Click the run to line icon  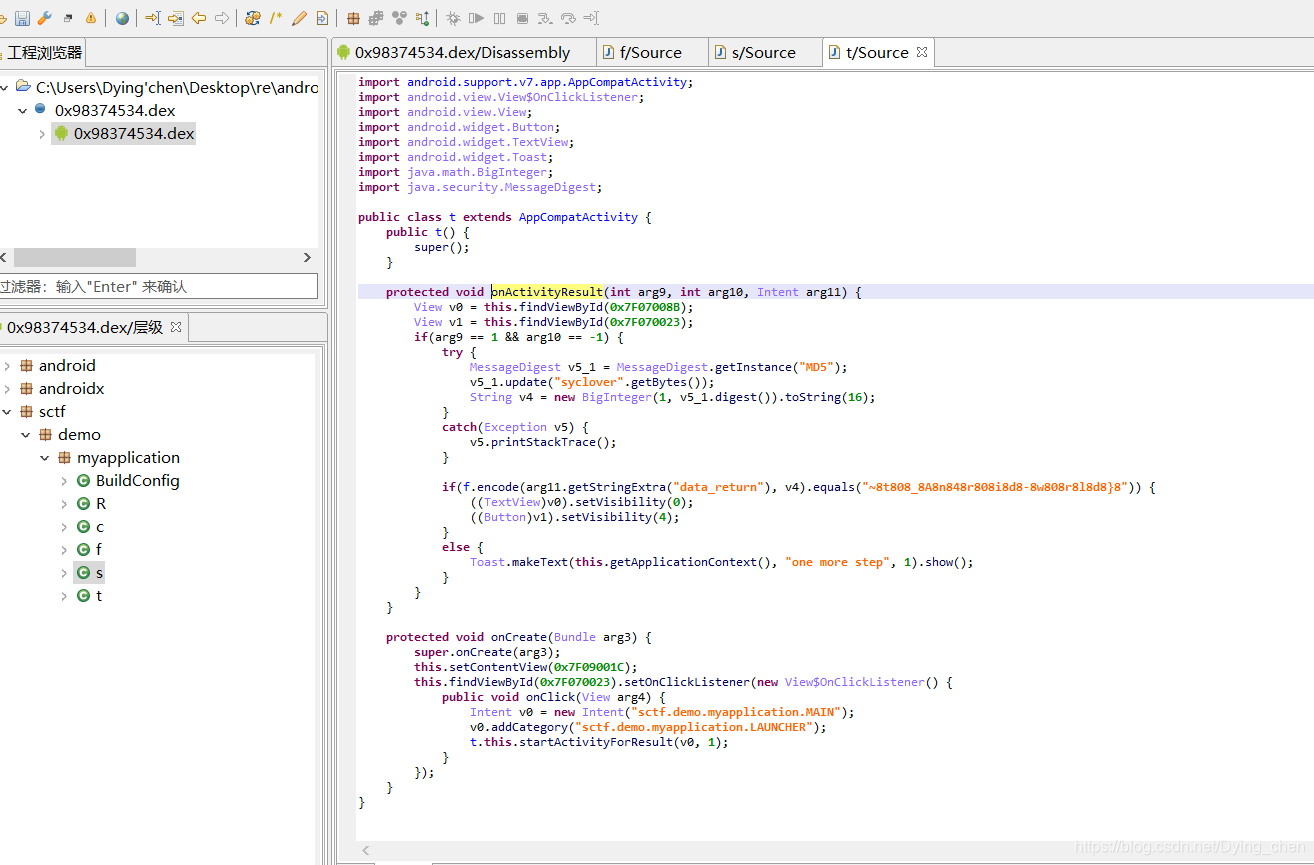591,18
